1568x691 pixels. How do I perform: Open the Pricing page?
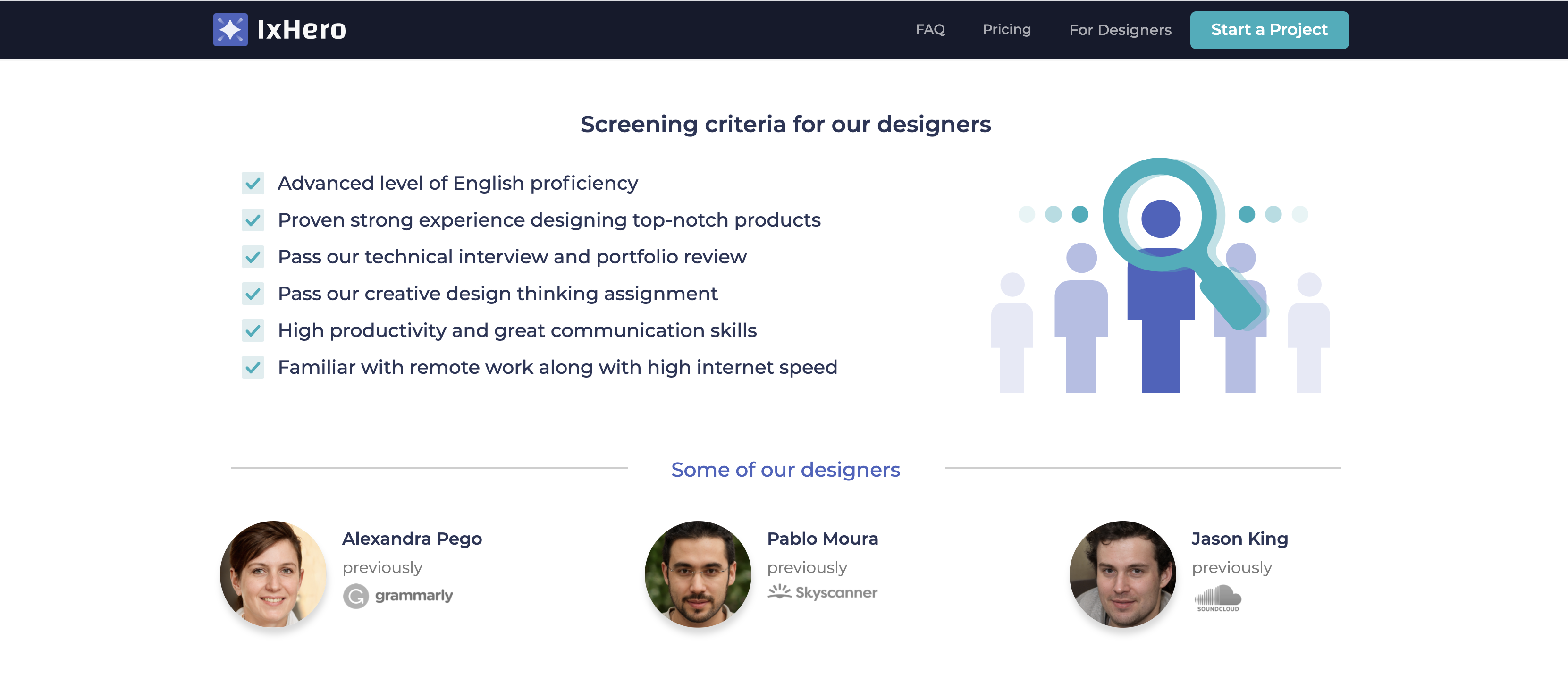[1007, 29]
